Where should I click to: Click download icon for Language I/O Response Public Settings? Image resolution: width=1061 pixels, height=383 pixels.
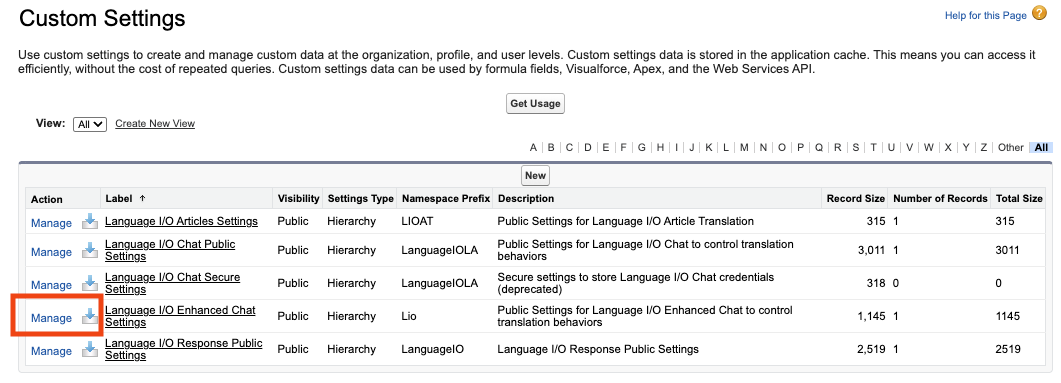[x=89, y=349]
